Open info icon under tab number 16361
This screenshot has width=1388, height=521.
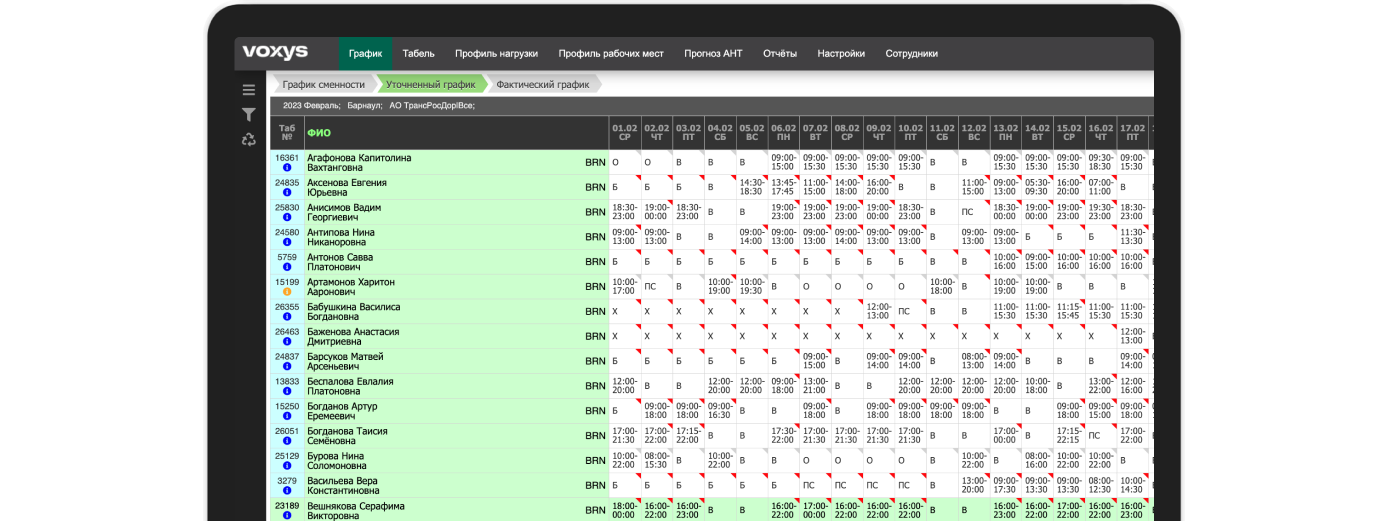pos(287,168)
